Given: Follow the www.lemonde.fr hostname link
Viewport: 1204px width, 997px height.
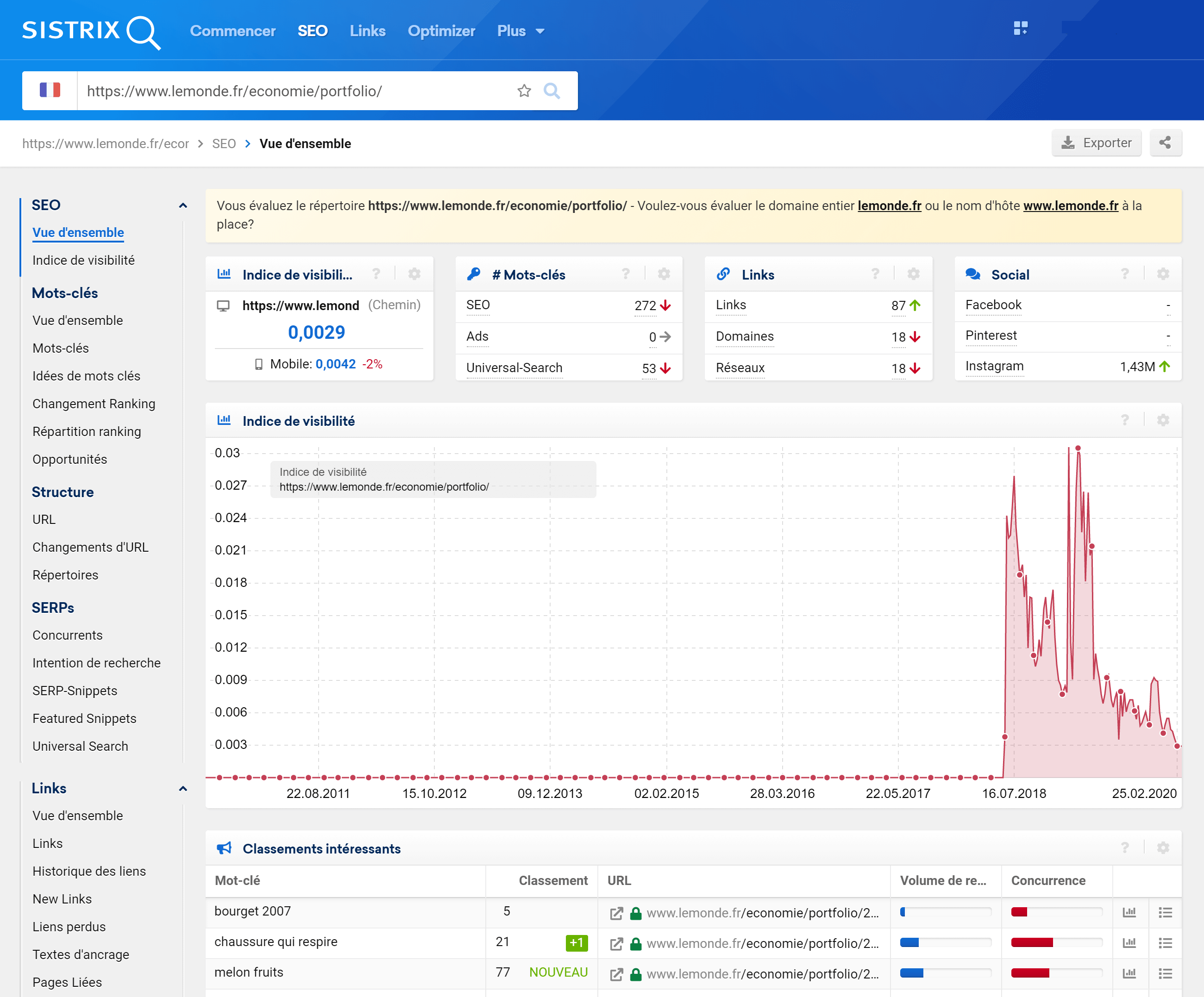Looking at the screenshot, I should point(1071,206).
